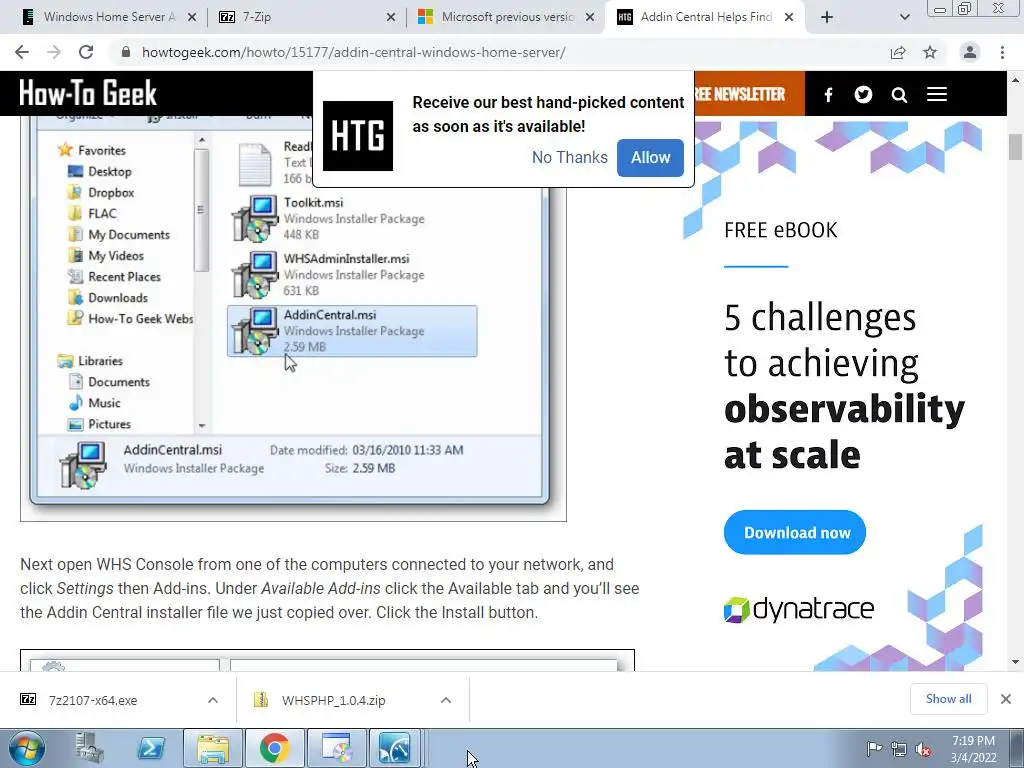This screenshot has width=1024, height=768.
Task: Click the 'FREE eBOOK' ad heading
Action: (780, 230)
